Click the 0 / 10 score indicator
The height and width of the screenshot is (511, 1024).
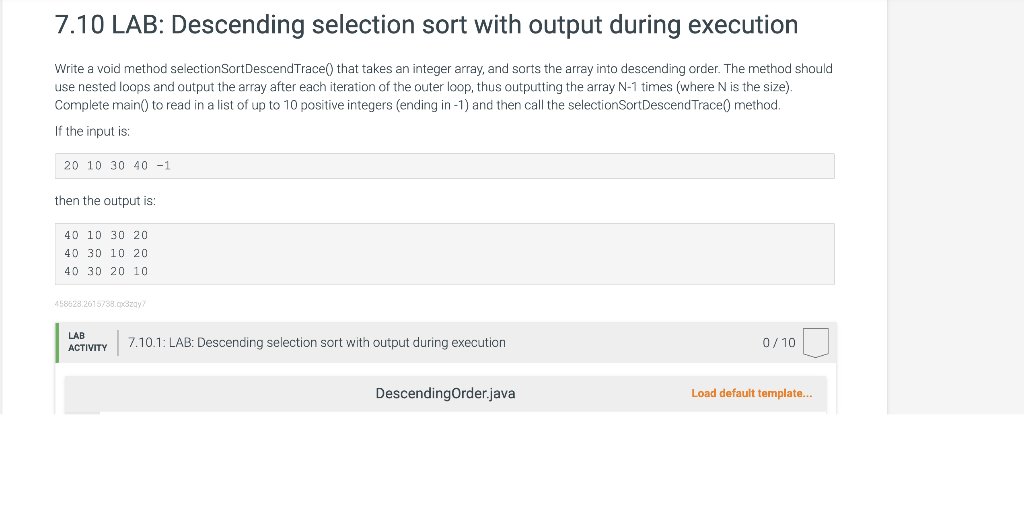coord(778,343)
